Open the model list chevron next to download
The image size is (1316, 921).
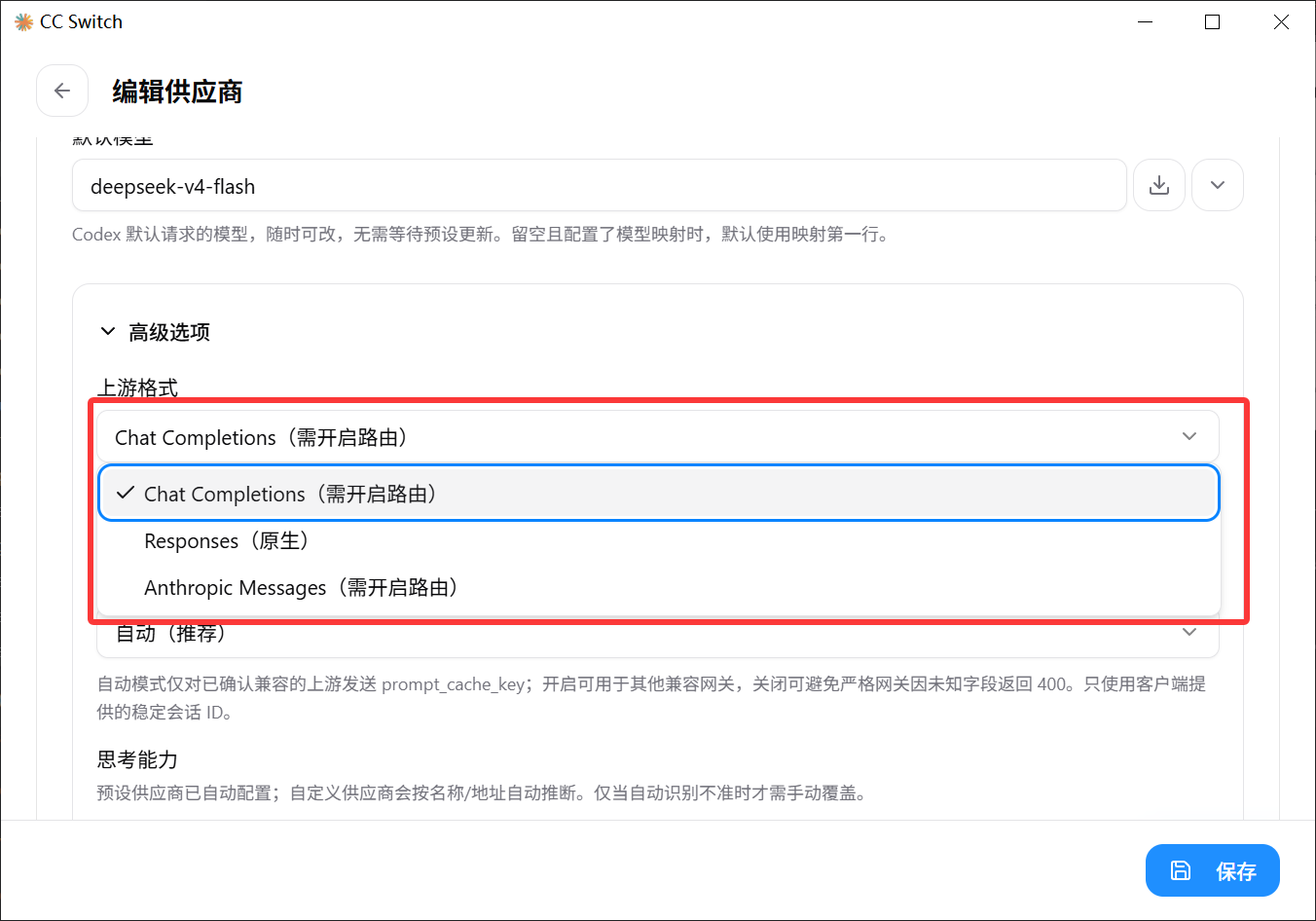[x=1218, y=185]
